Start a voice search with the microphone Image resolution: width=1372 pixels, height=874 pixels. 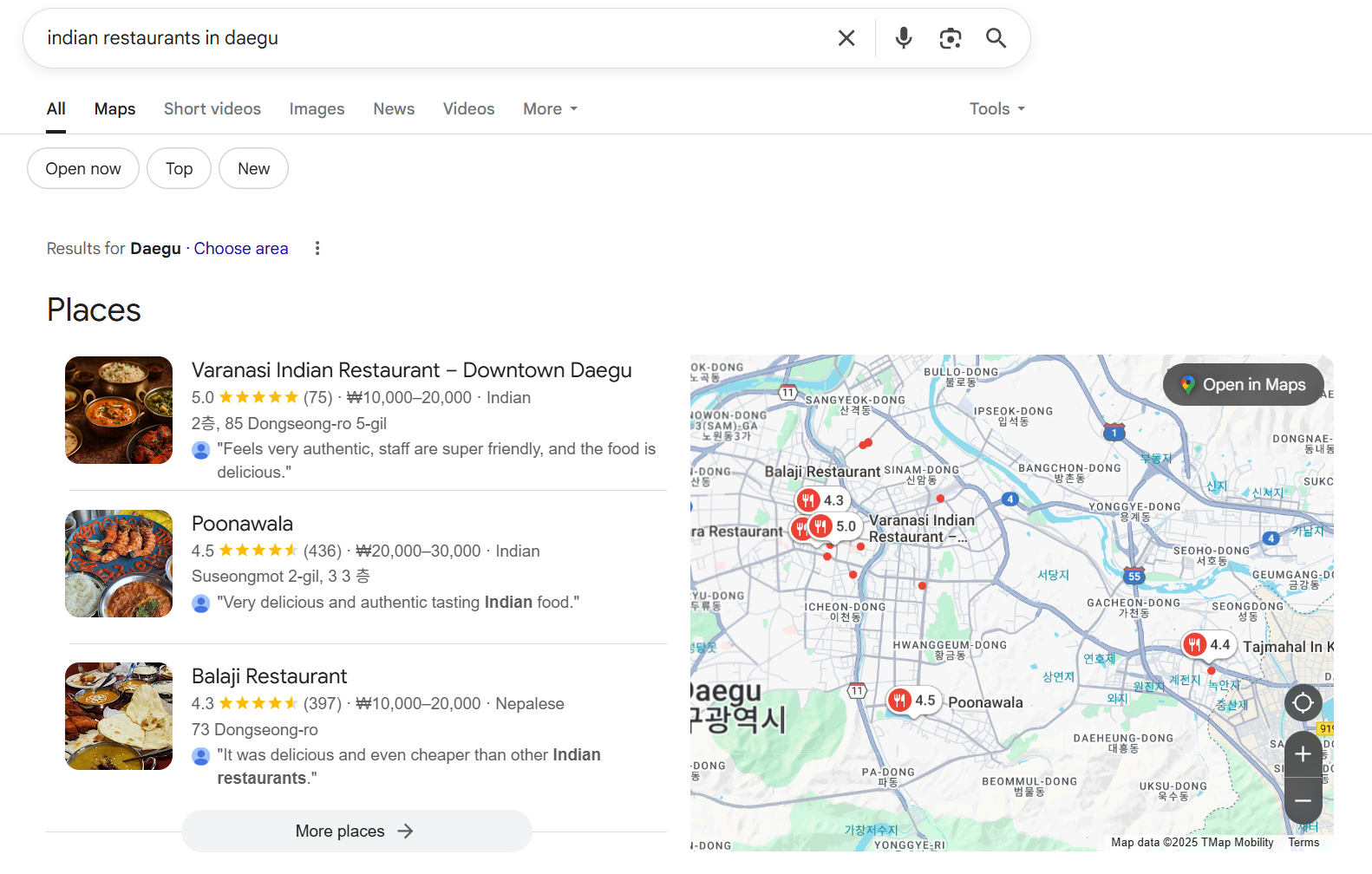click(903, 38)
